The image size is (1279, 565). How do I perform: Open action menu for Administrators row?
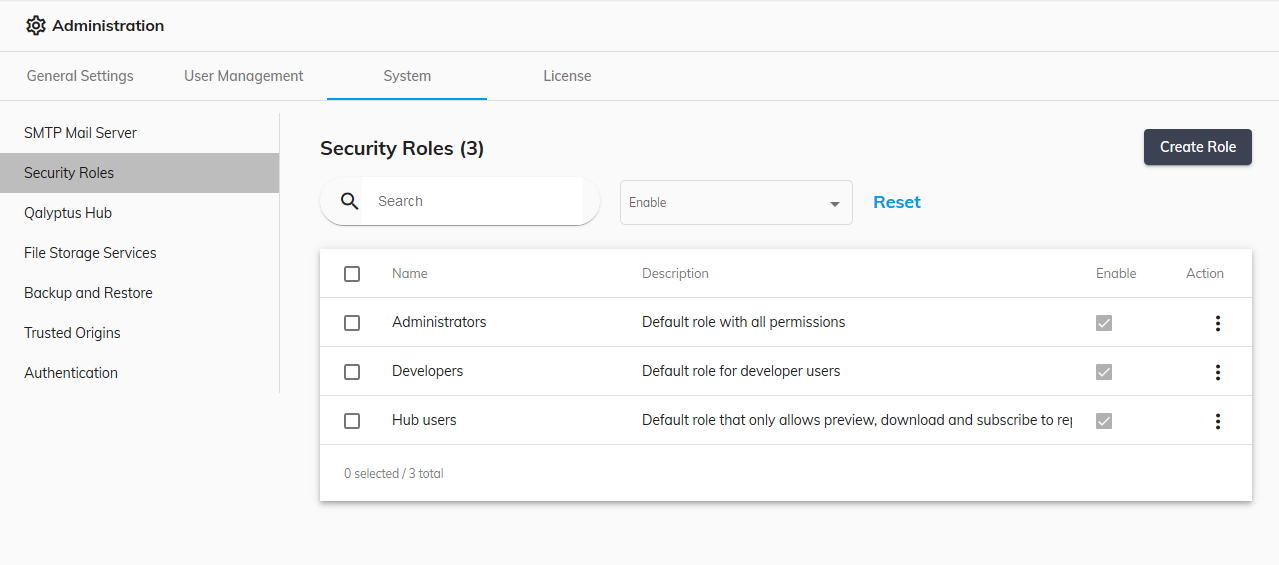click(1217, 323)
